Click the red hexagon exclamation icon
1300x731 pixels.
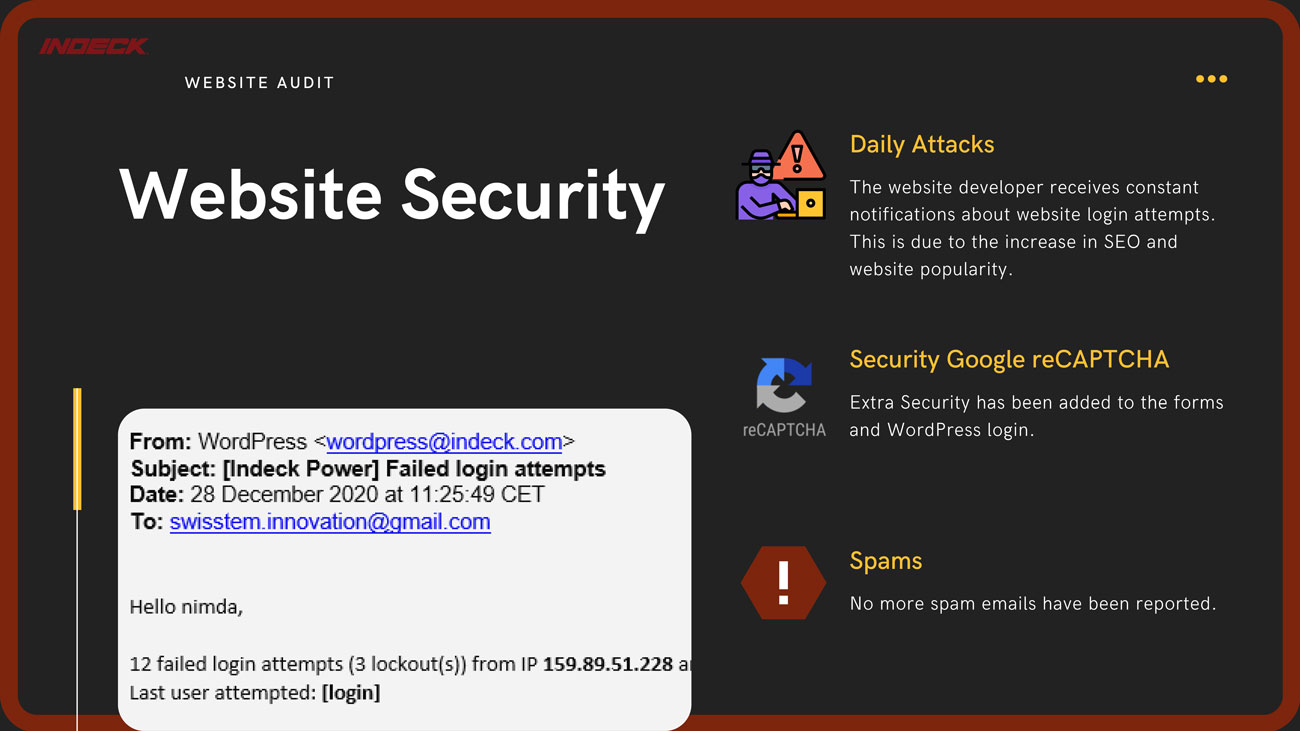click(x=783, y=582)
